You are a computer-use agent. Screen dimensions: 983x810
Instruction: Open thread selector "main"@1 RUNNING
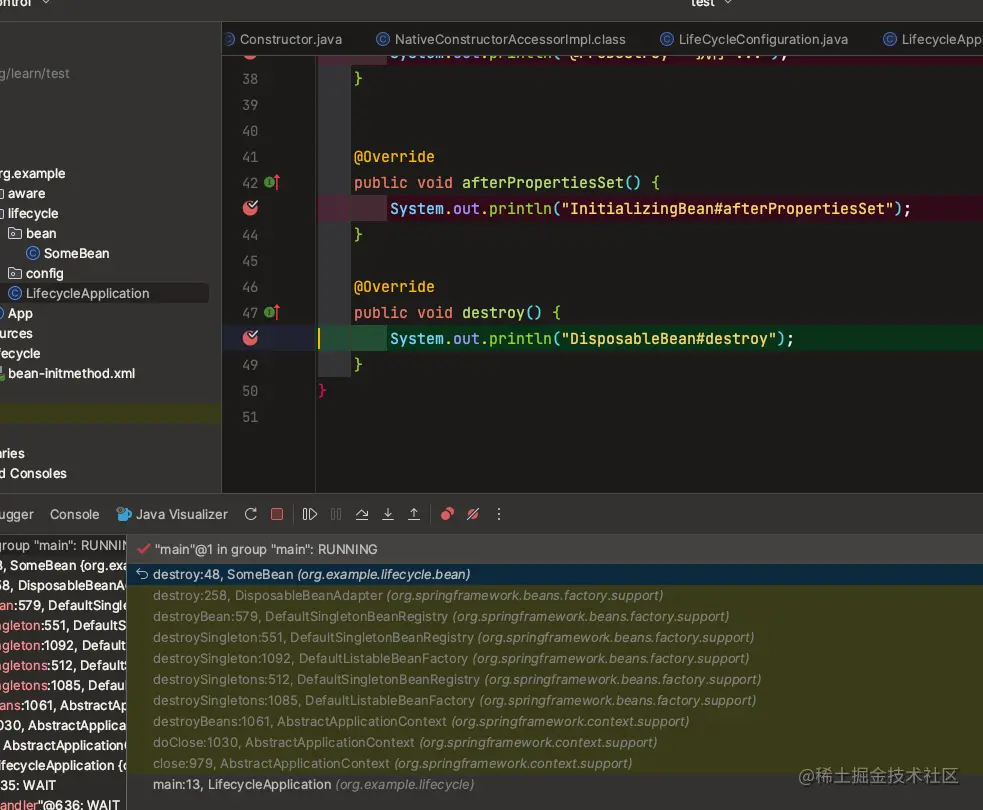coord(555,549)
